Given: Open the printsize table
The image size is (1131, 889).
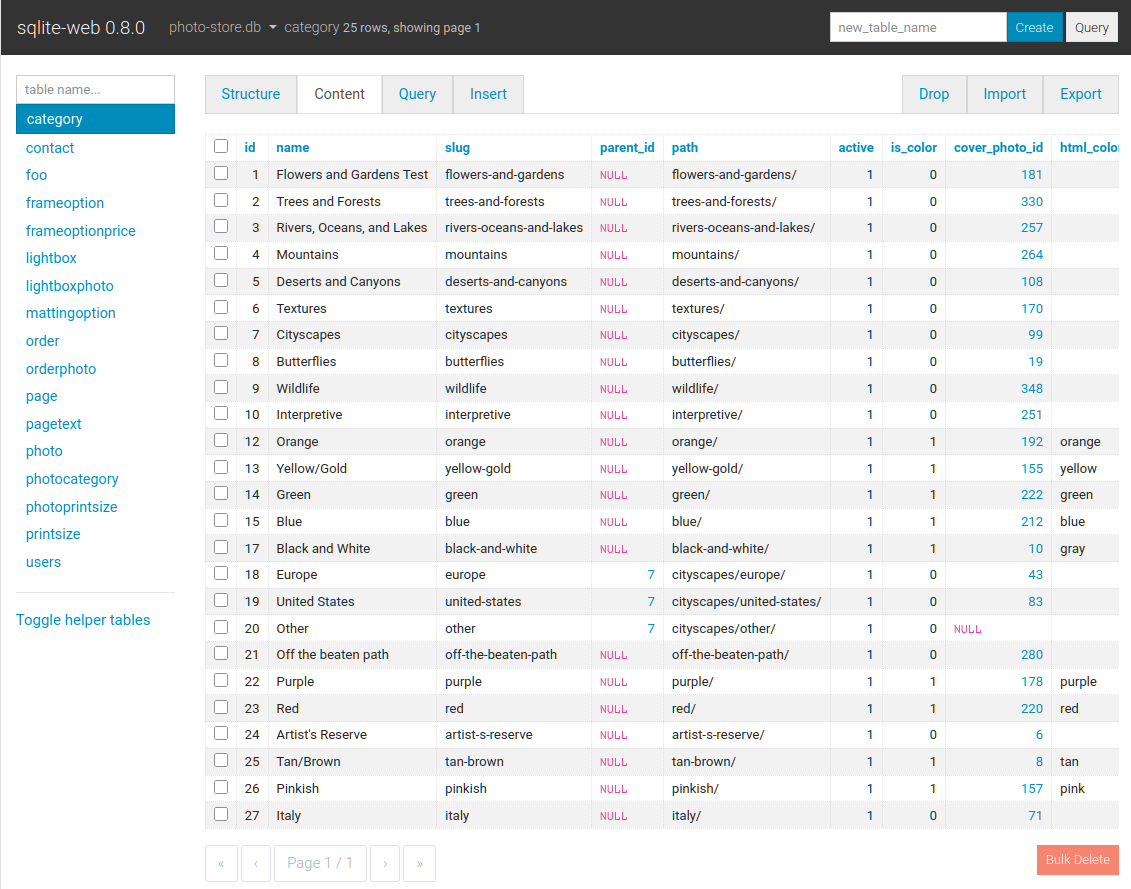Looking at the screenshot, I should click(53, 535).
